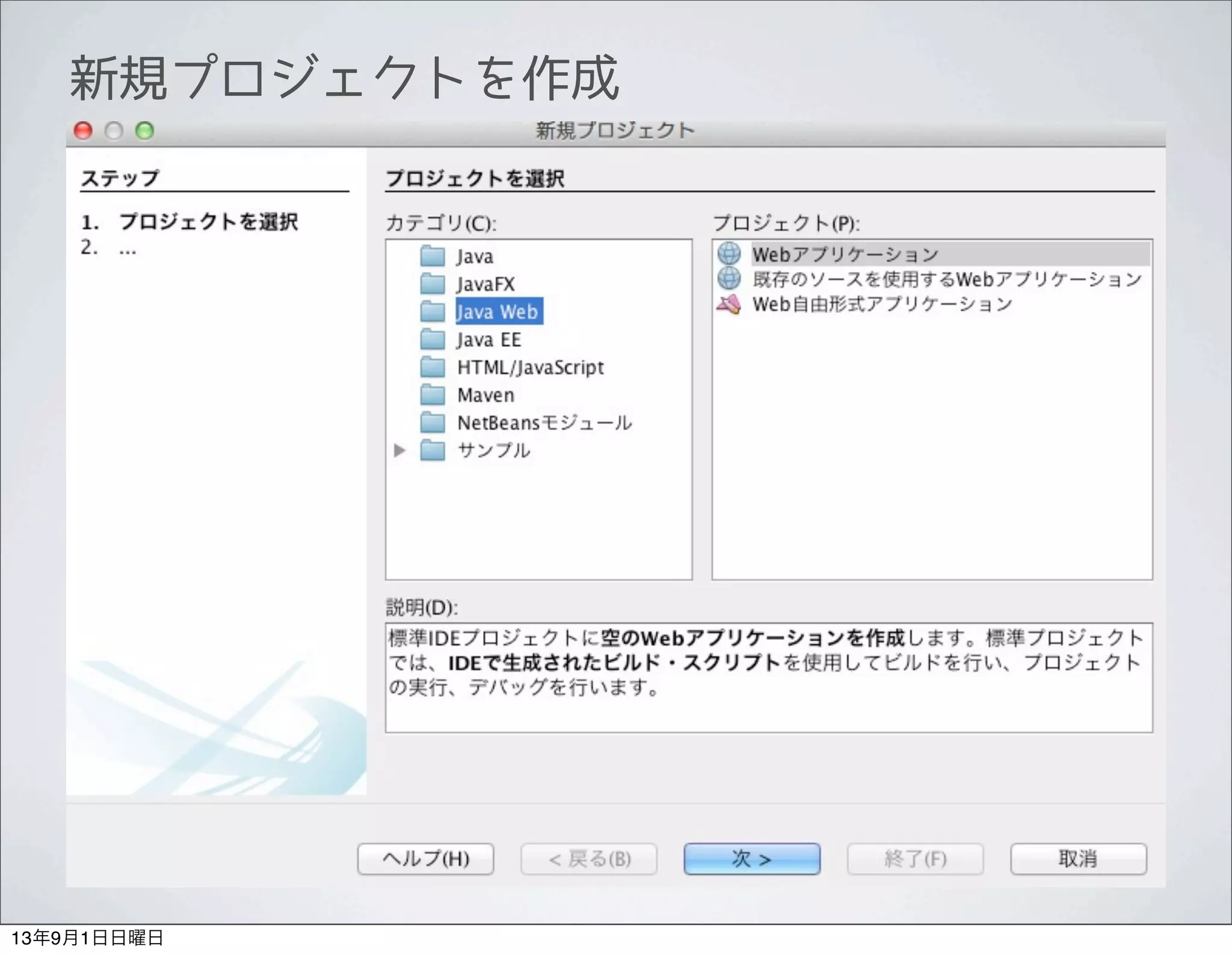Click the HTML/JavaScript folder icon
Image resolution: width=1232 pixels, height=955 pixels.
[433, 367]
